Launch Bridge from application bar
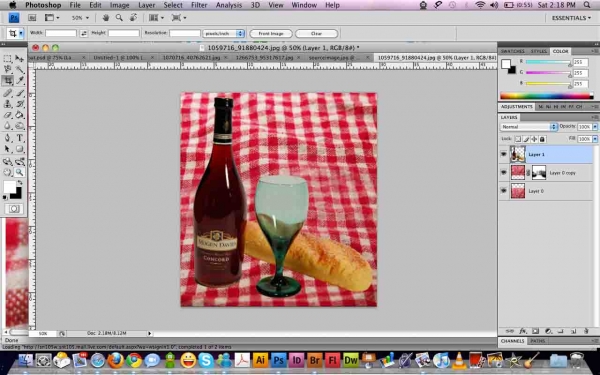Image resolution: width=600 pixels, height=375 pixels. click(x=32, y=18)
